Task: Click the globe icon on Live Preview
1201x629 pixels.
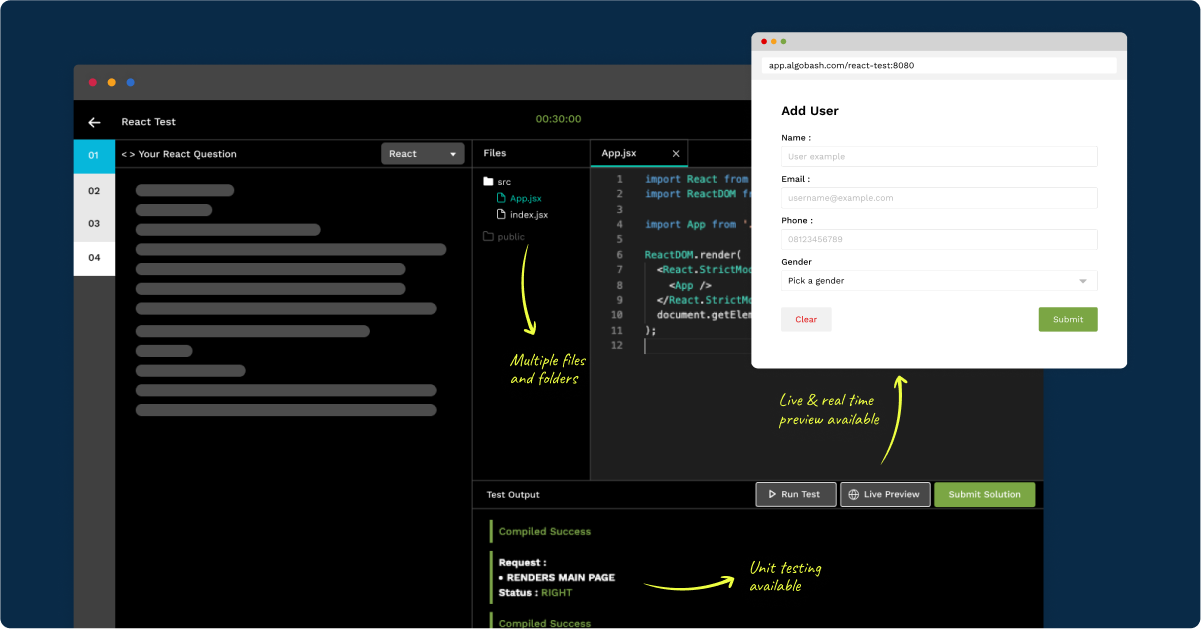Action: coord(853,494)
